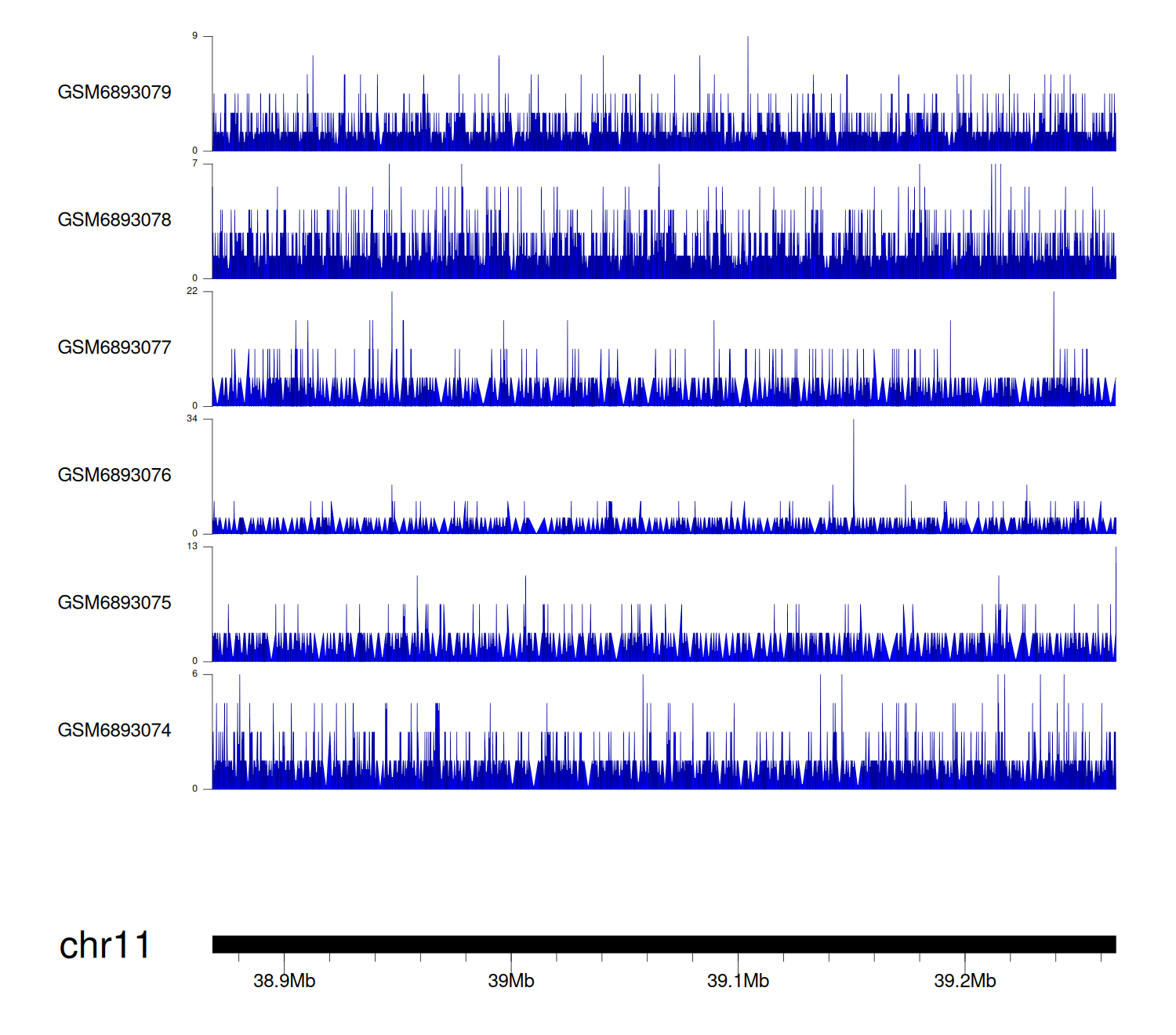Viewport: 1176px width, 1035px height.
Task: Click the chr11 chromosome label
Action: pyautogui.click(x=104, y=945)
